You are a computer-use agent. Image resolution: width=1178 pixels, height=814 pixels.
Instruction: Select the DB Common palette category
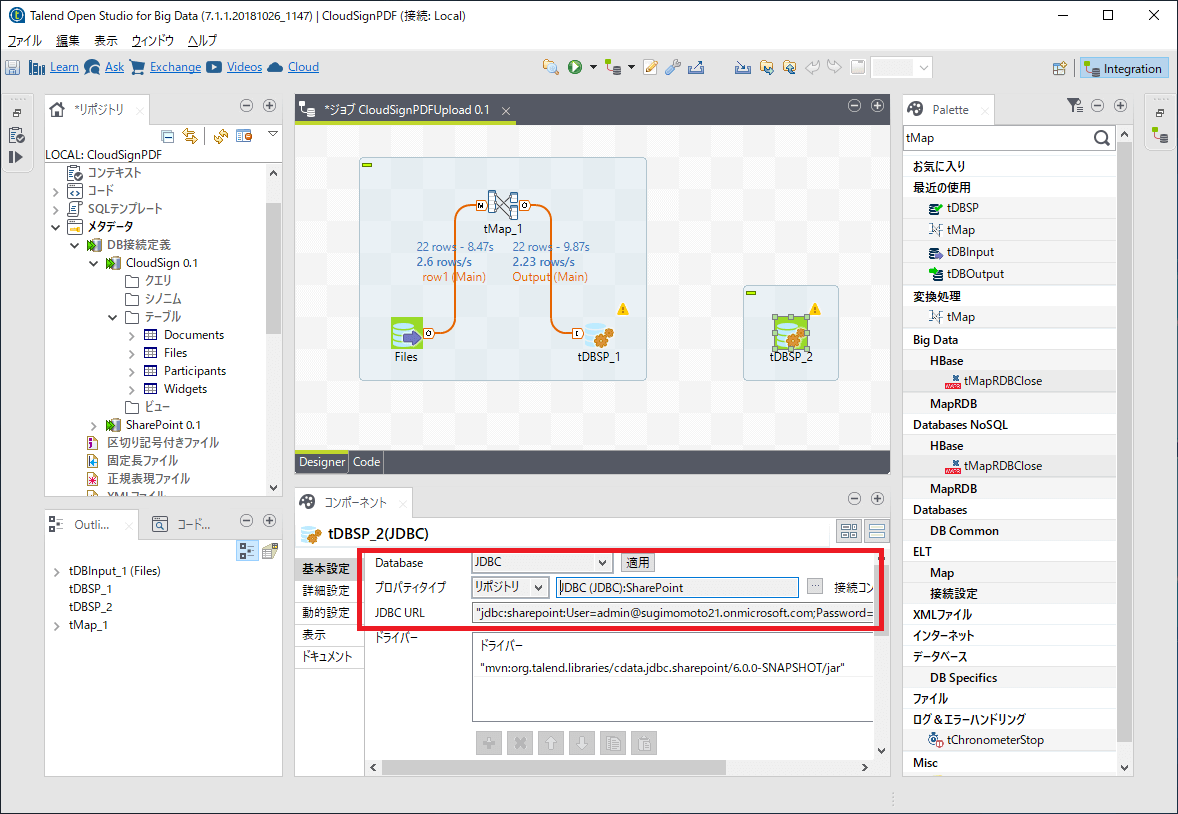tap(964, 531)
